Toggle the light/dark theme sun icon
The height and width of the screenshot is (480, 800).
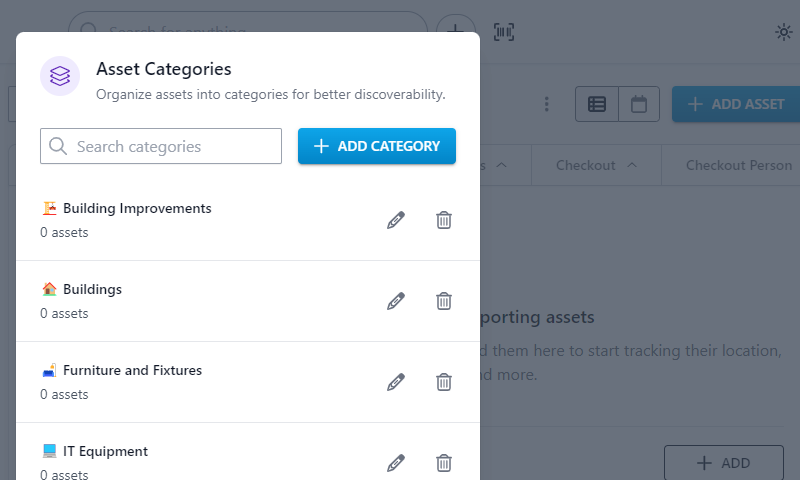(784, 32)
